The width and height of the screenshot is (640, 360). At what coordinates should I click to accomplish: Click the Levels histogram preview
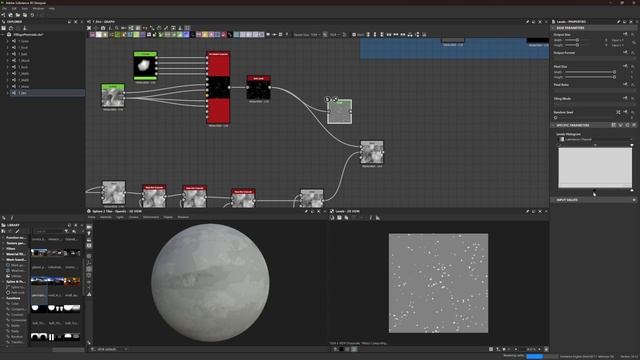pyautogui.click(x=595, y=167)
